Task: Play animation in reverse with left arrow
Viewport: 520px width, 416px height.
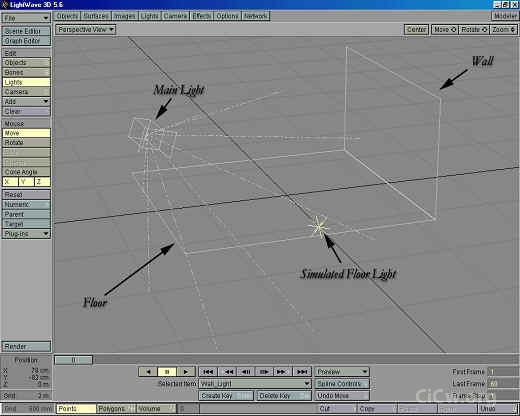Action: pyautogui.click(x=148, y=372)
